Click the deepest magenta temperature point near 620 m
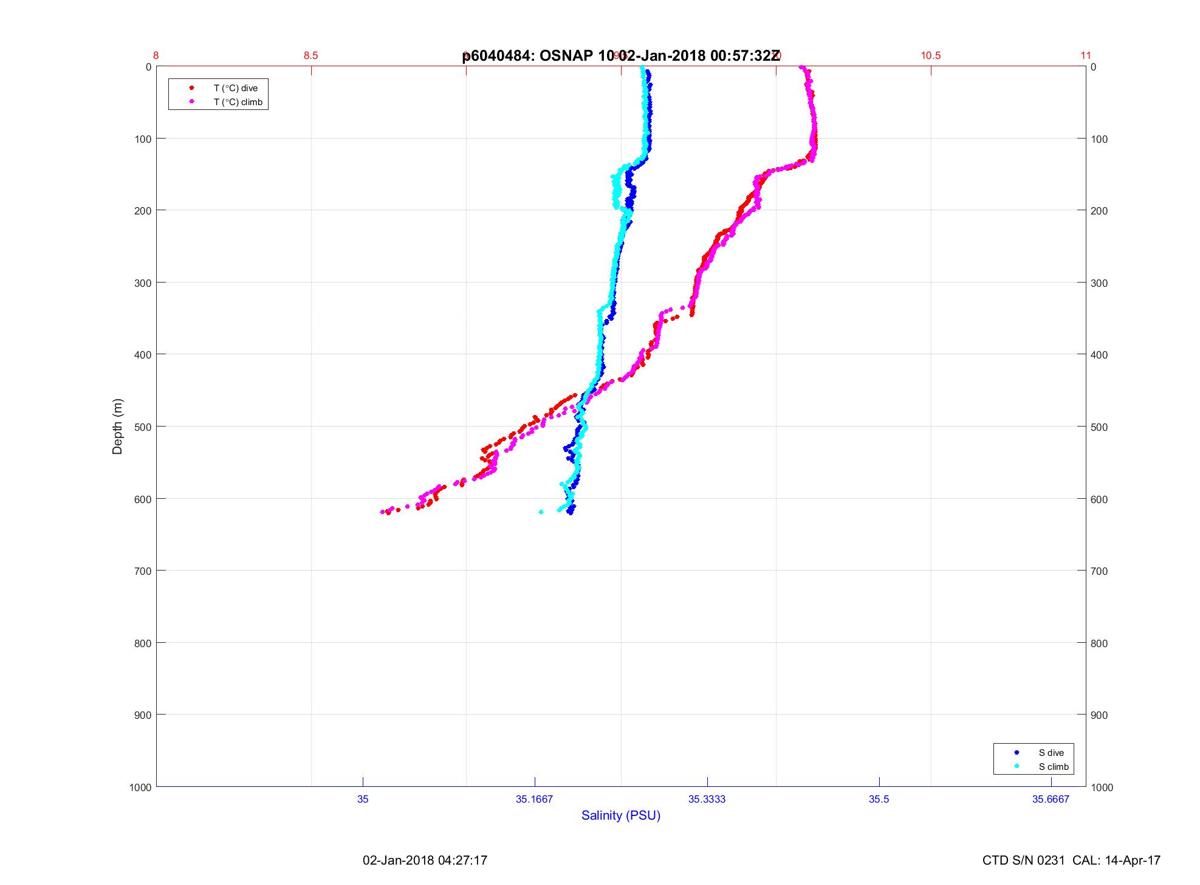1200x885 pixels. click(x=383, y=512)
